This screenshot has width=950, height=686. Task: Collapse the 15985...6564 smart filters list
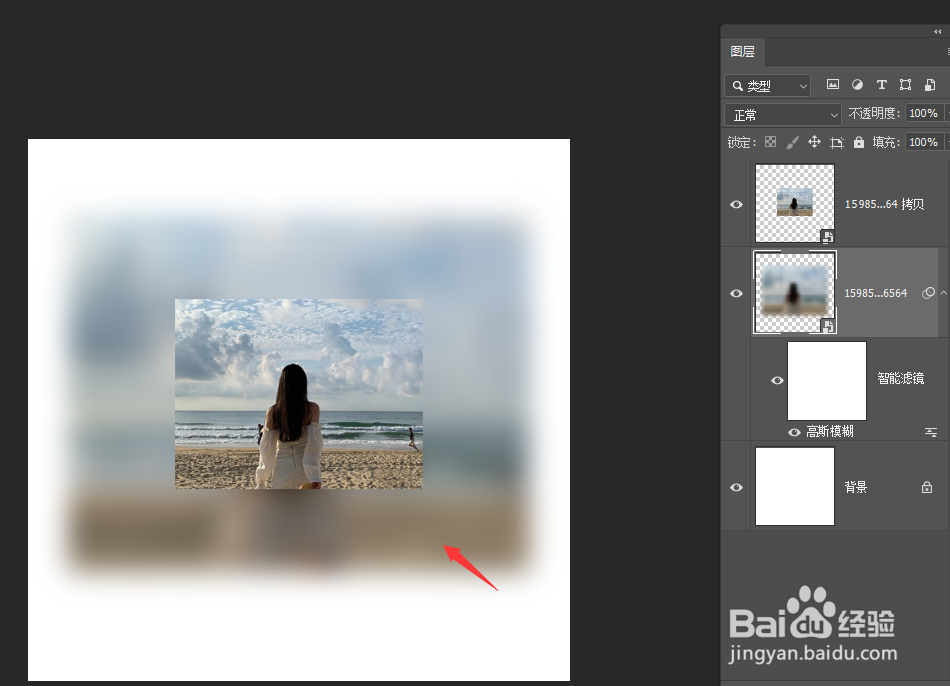(944, 293)
